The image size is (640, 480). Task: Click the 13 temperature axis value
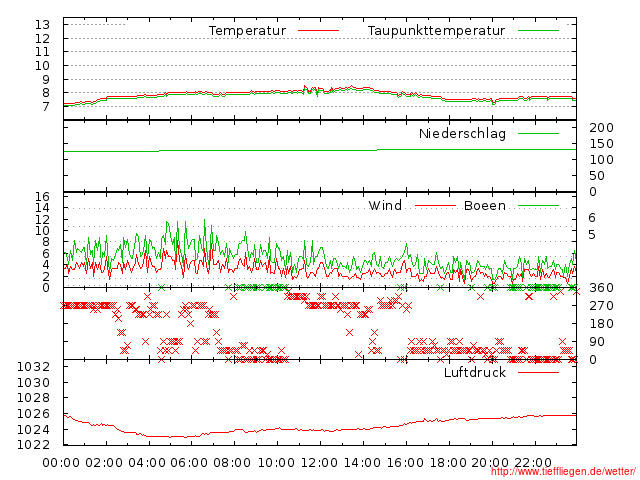coord(42,24)
